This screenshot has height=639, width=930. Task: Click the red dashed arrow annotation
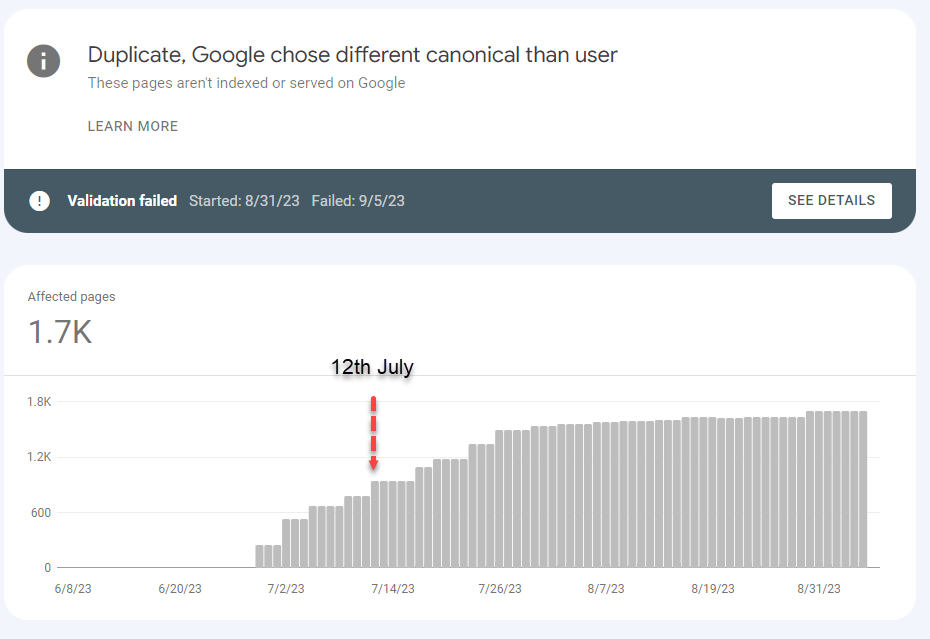[374, 433]
